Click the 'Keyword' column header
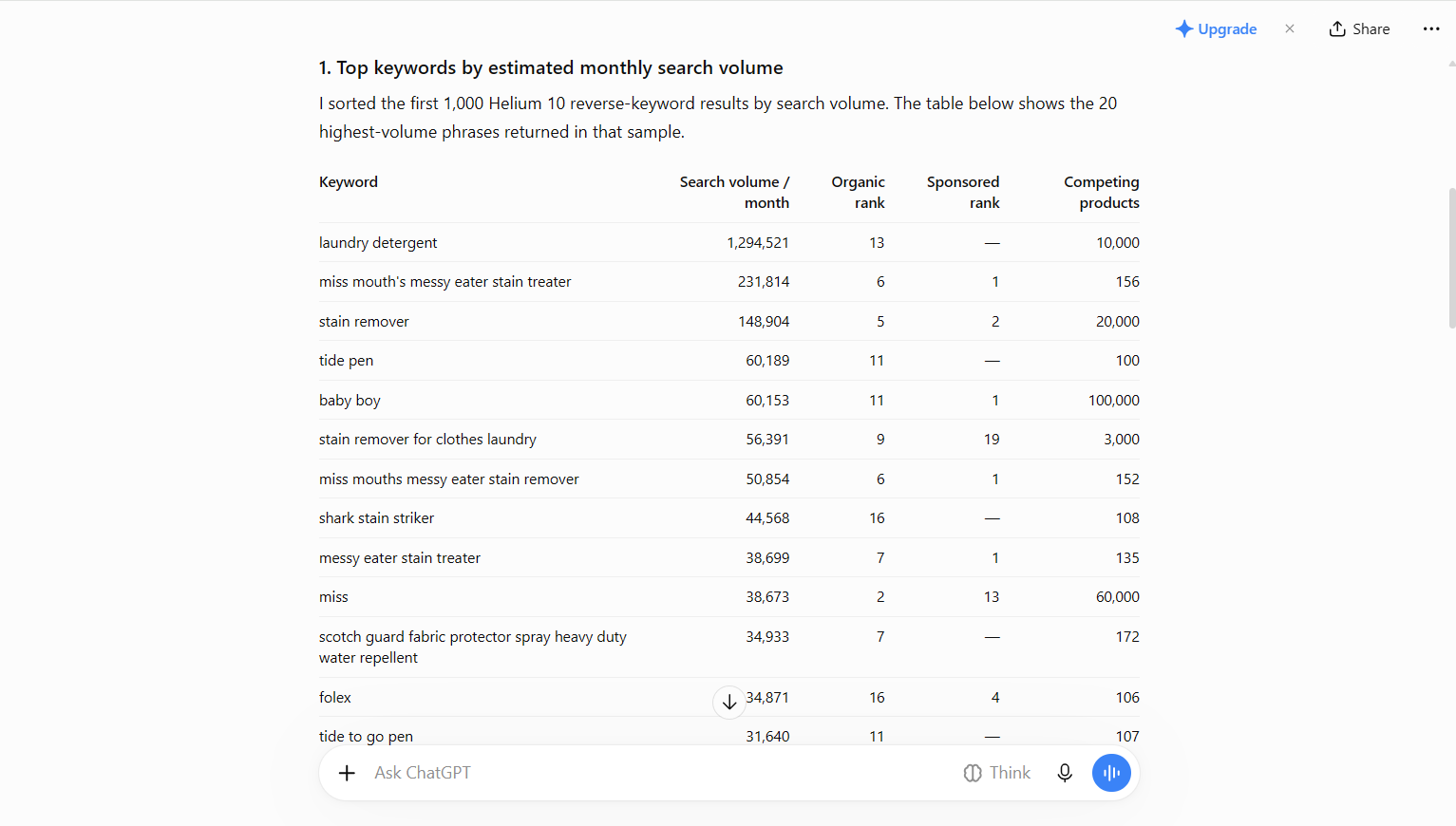The width and height of the screenshot is (1456, 826). 349,182
